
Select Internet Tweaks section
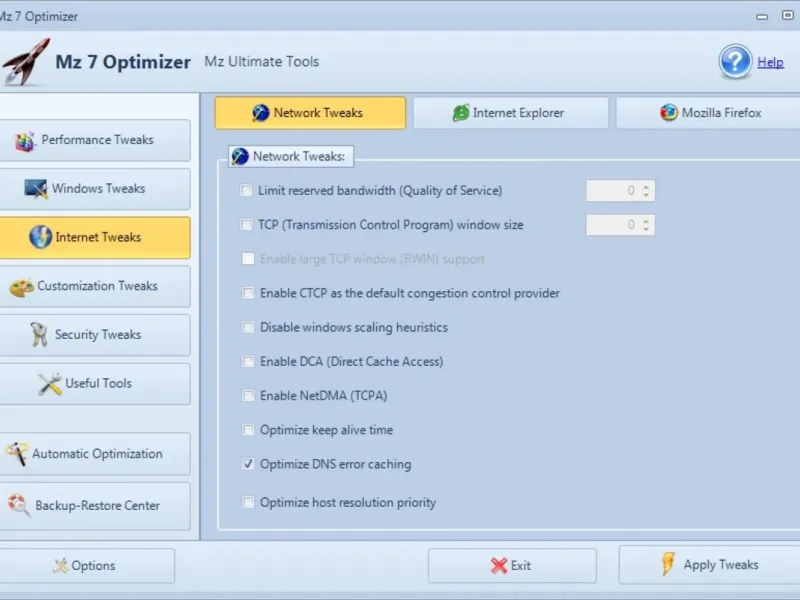pos(95,237)
